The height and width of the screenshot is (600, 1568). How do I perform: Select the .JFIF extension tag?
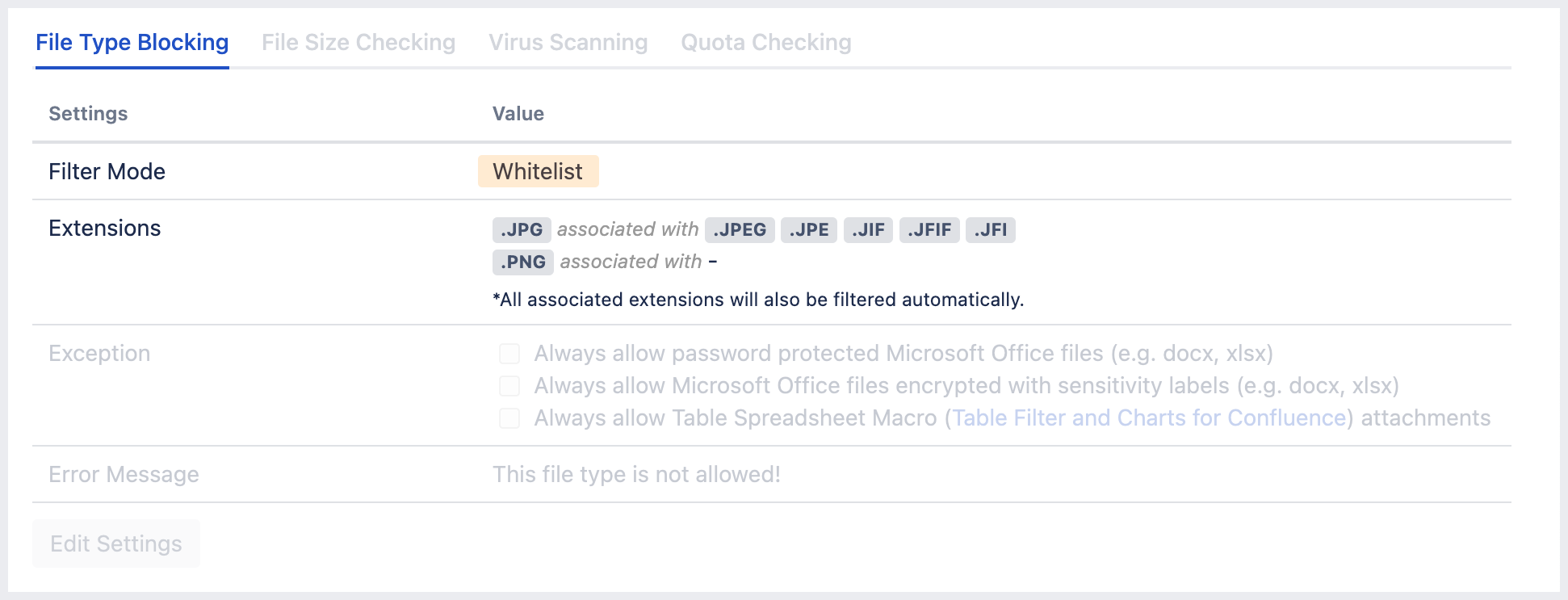(x=929, y=229)
